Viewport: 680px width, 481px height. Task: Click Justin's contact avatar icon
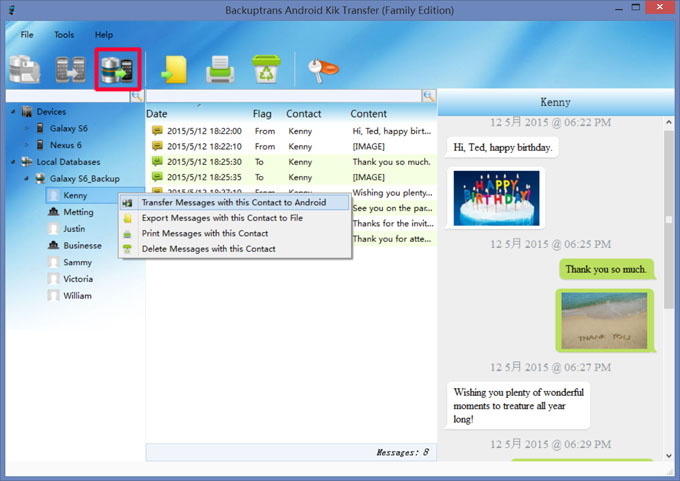53,229
